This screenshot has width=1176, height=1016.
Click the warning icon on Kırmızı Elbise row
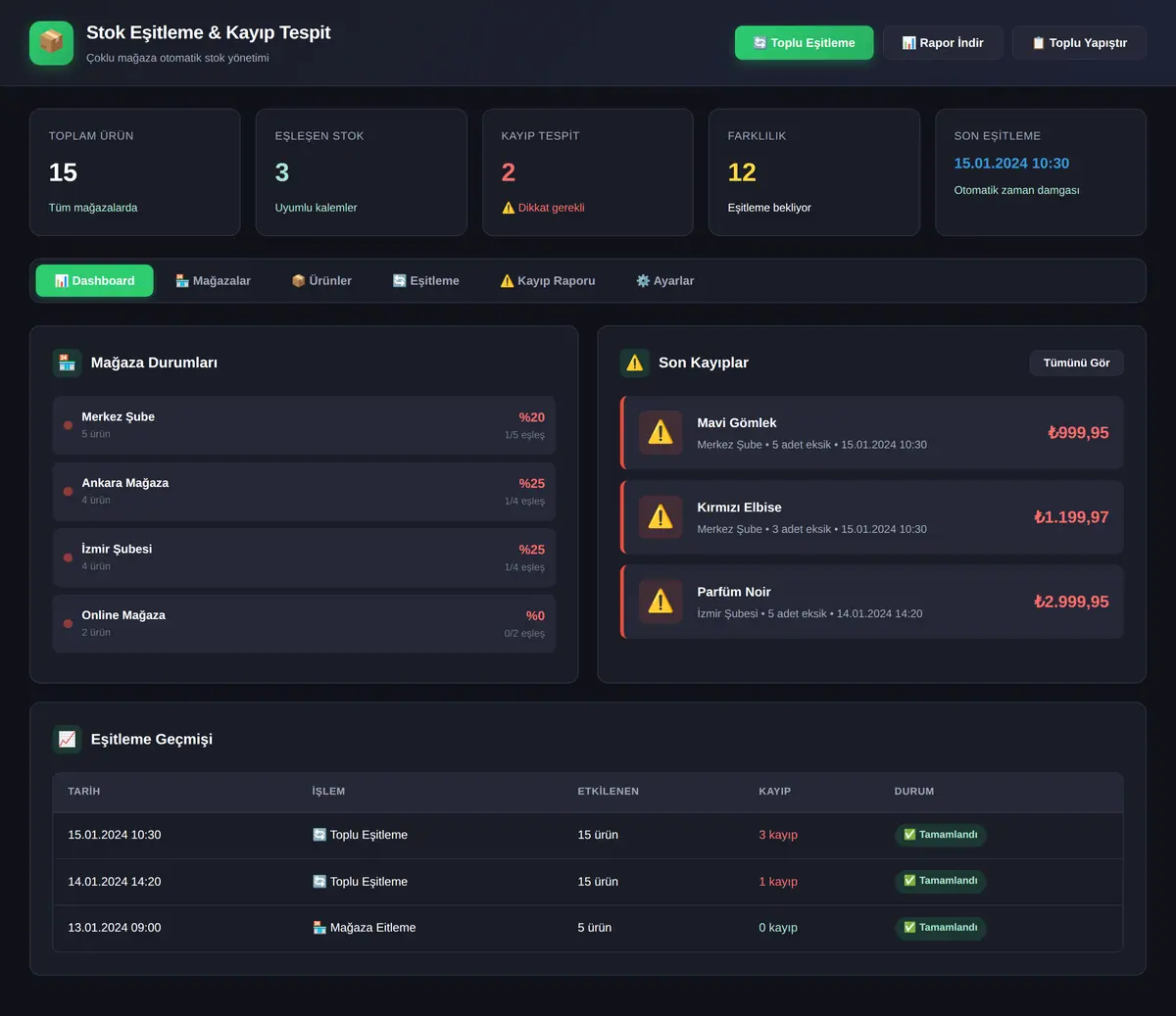(x=661, y=517)
